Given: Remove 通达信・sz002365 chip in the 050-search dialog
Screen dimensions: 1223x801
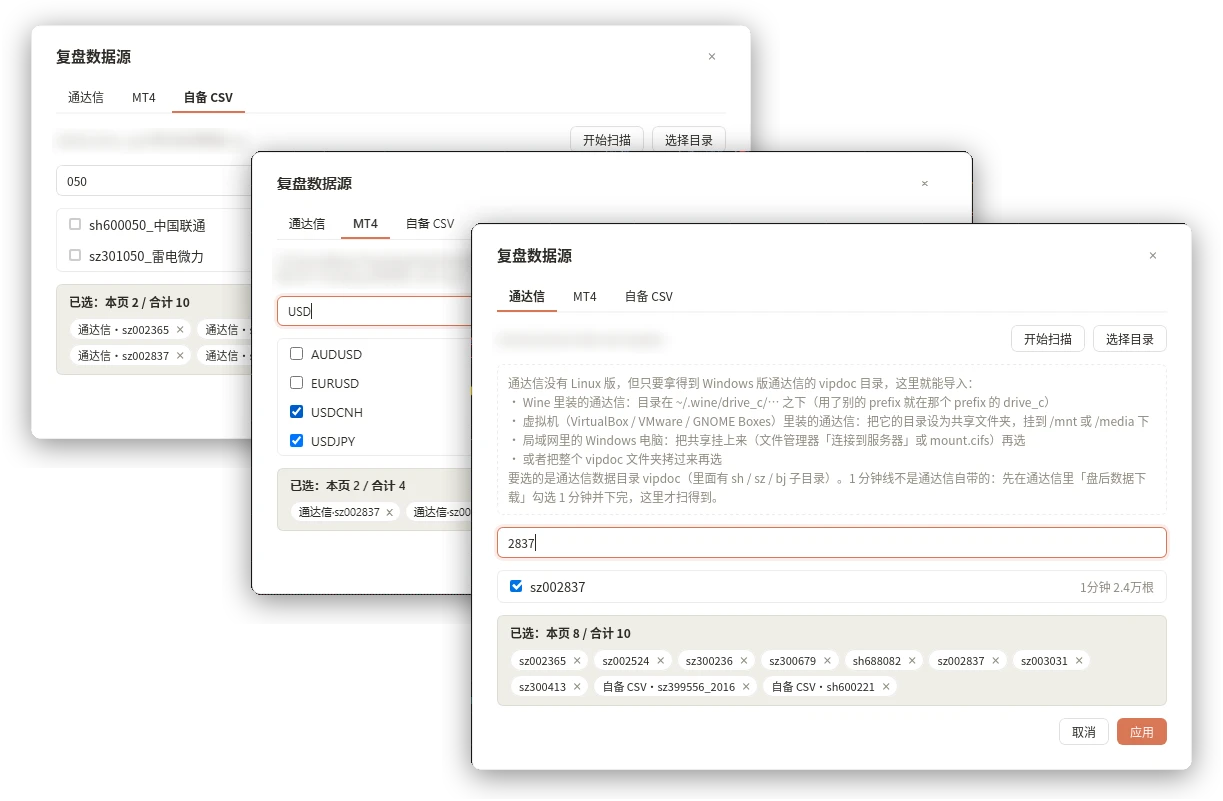Looking at the screenshot, I should pyautogui.click(x=180, y=330).
